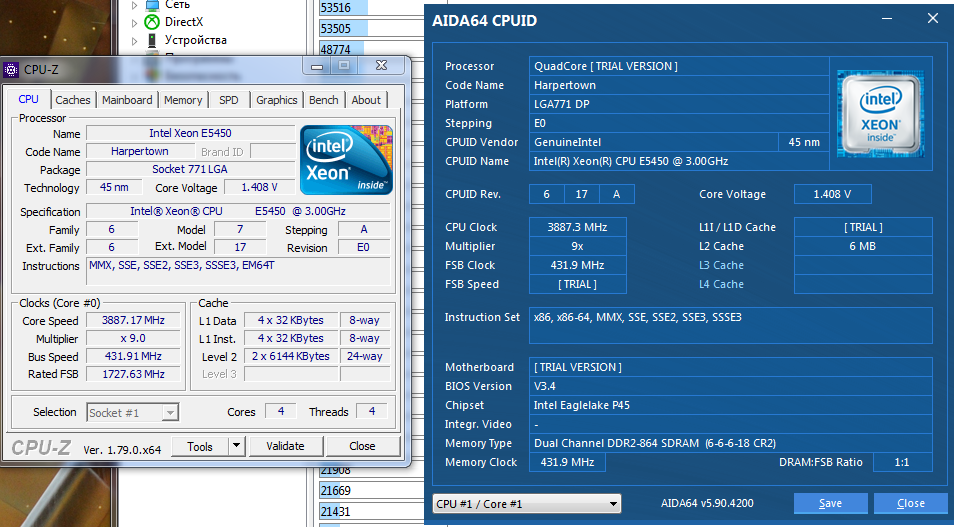
Task: Click the Tools button in CPU-Z
Action: coord(200,447)
